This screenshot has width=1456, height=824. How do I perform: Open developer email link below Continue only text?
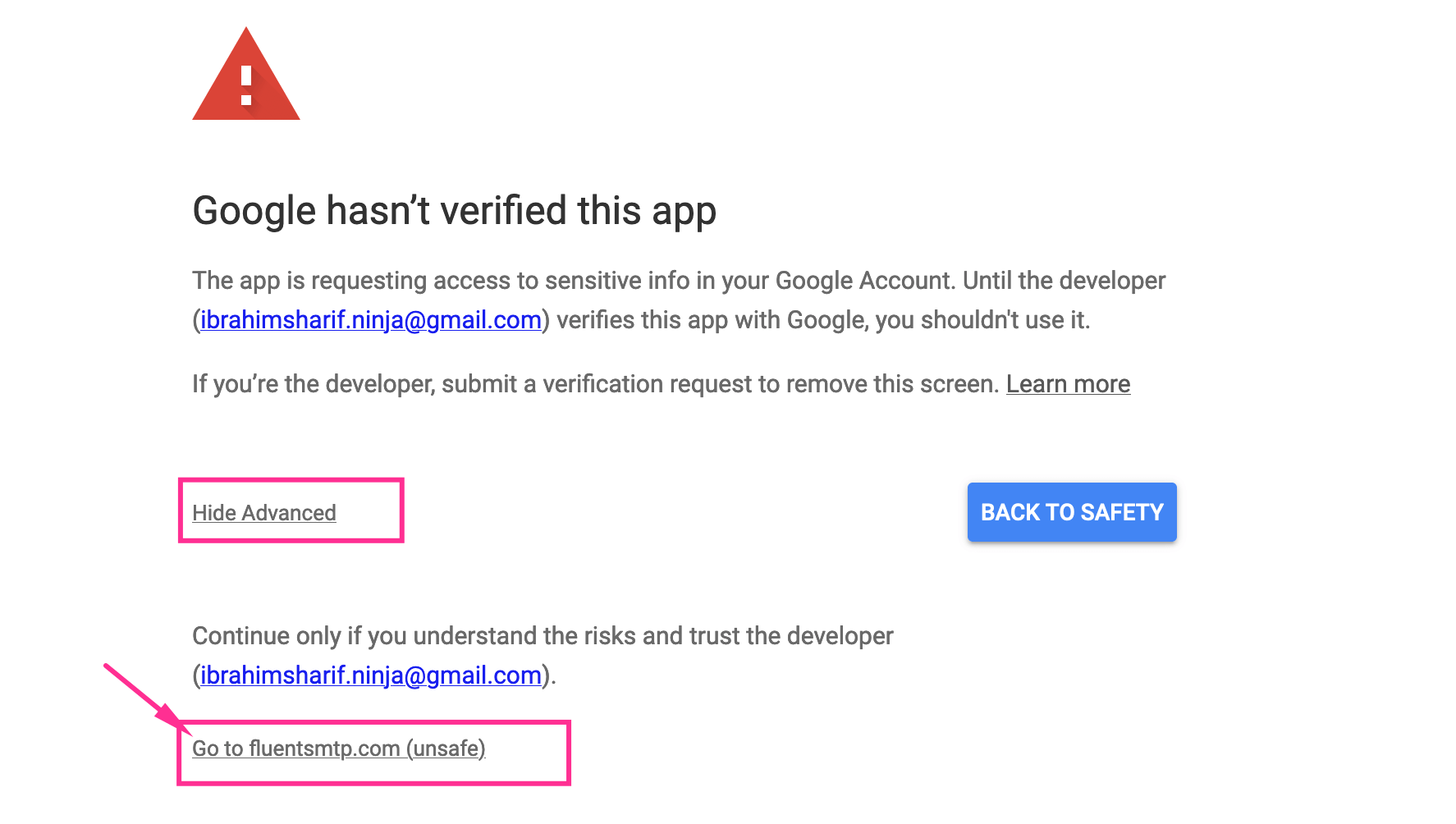[x=371, y=675]
